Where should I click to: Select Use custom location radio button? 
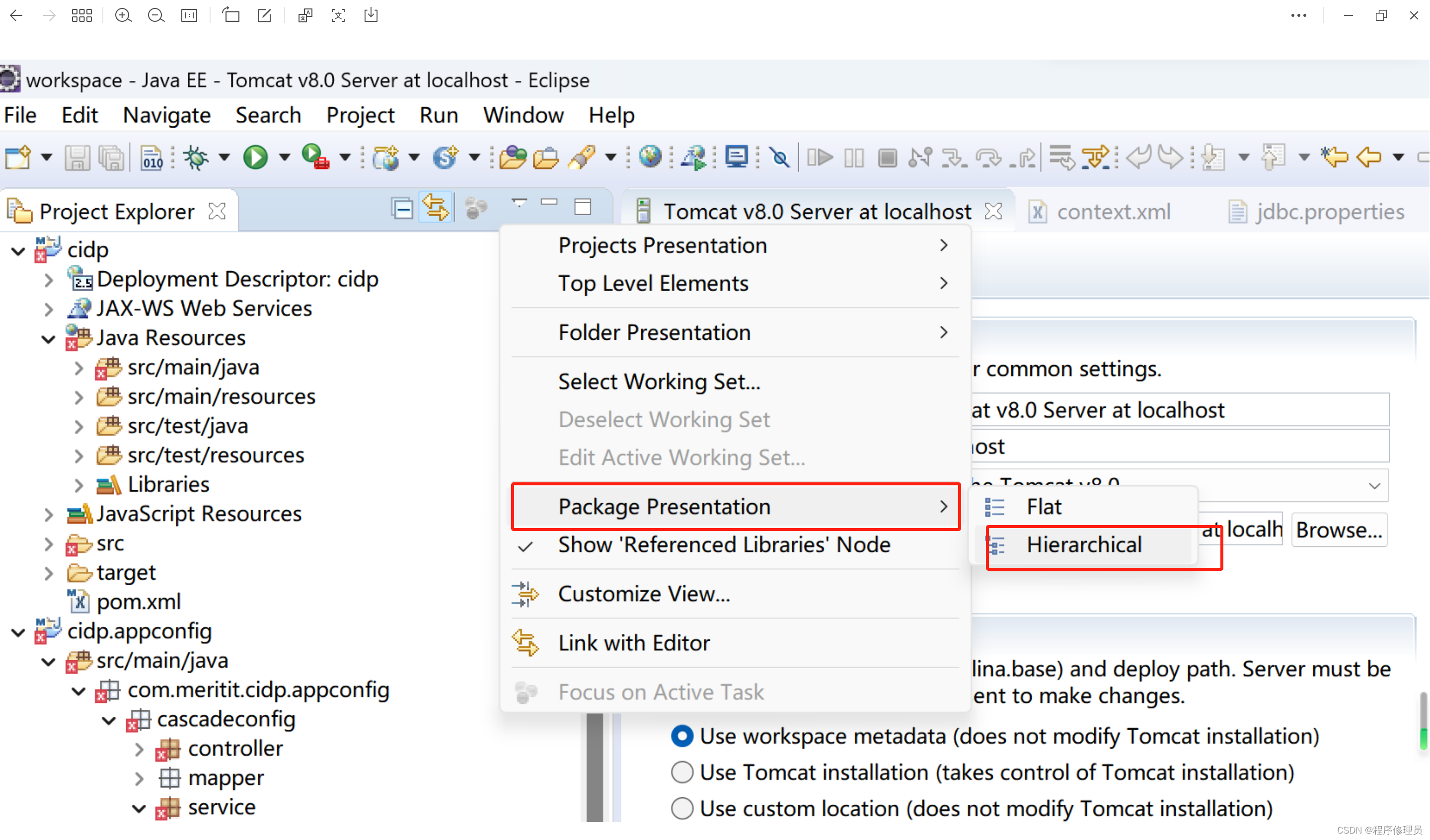[682, 809]
